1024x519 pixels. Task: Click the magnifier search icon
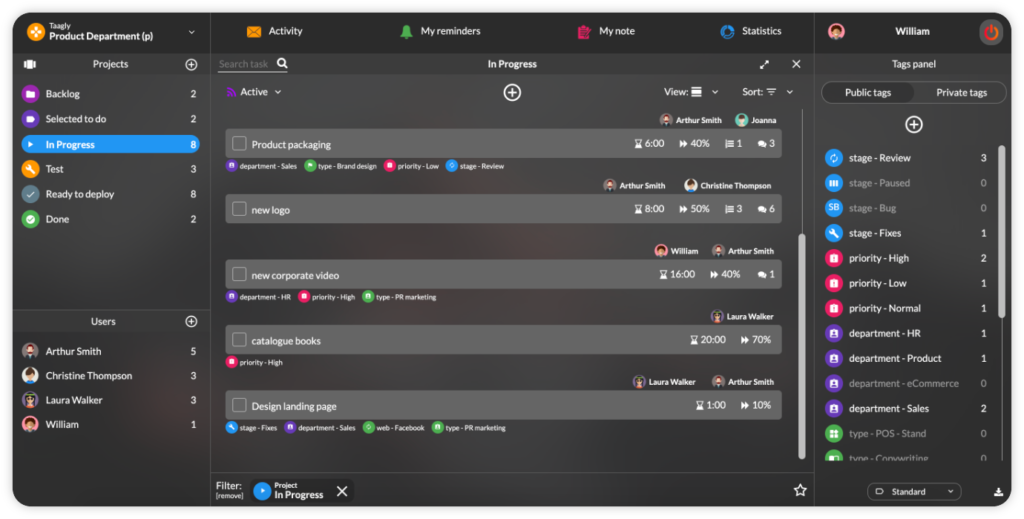(x=282, y=64)
